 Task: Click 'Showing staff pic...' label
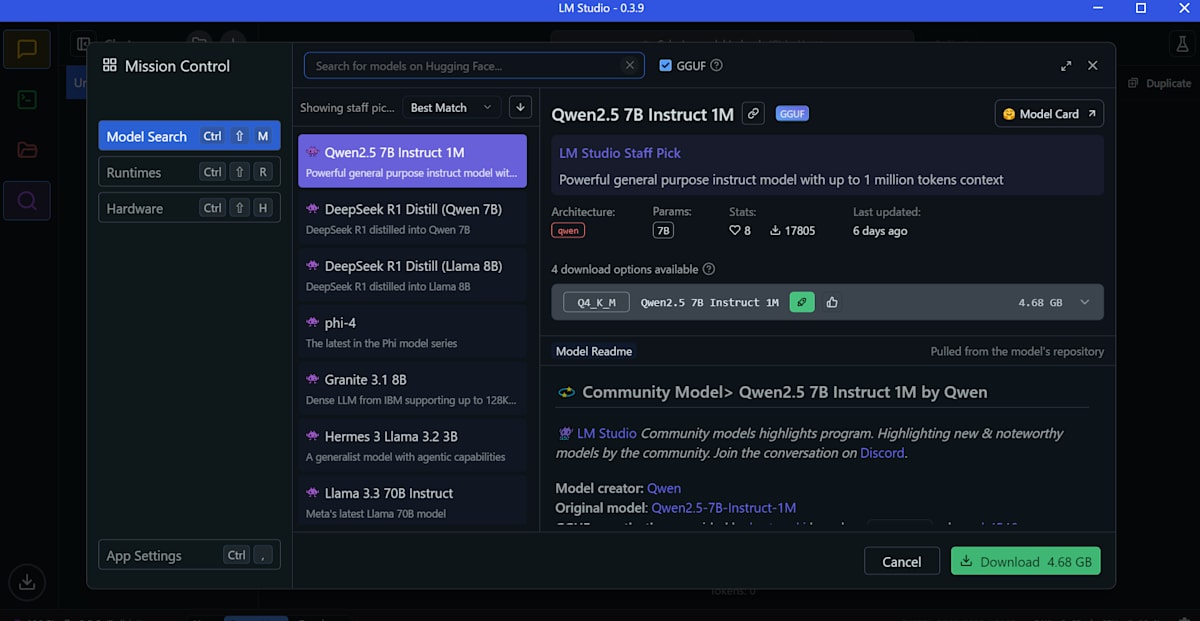(x=347, y=107)
